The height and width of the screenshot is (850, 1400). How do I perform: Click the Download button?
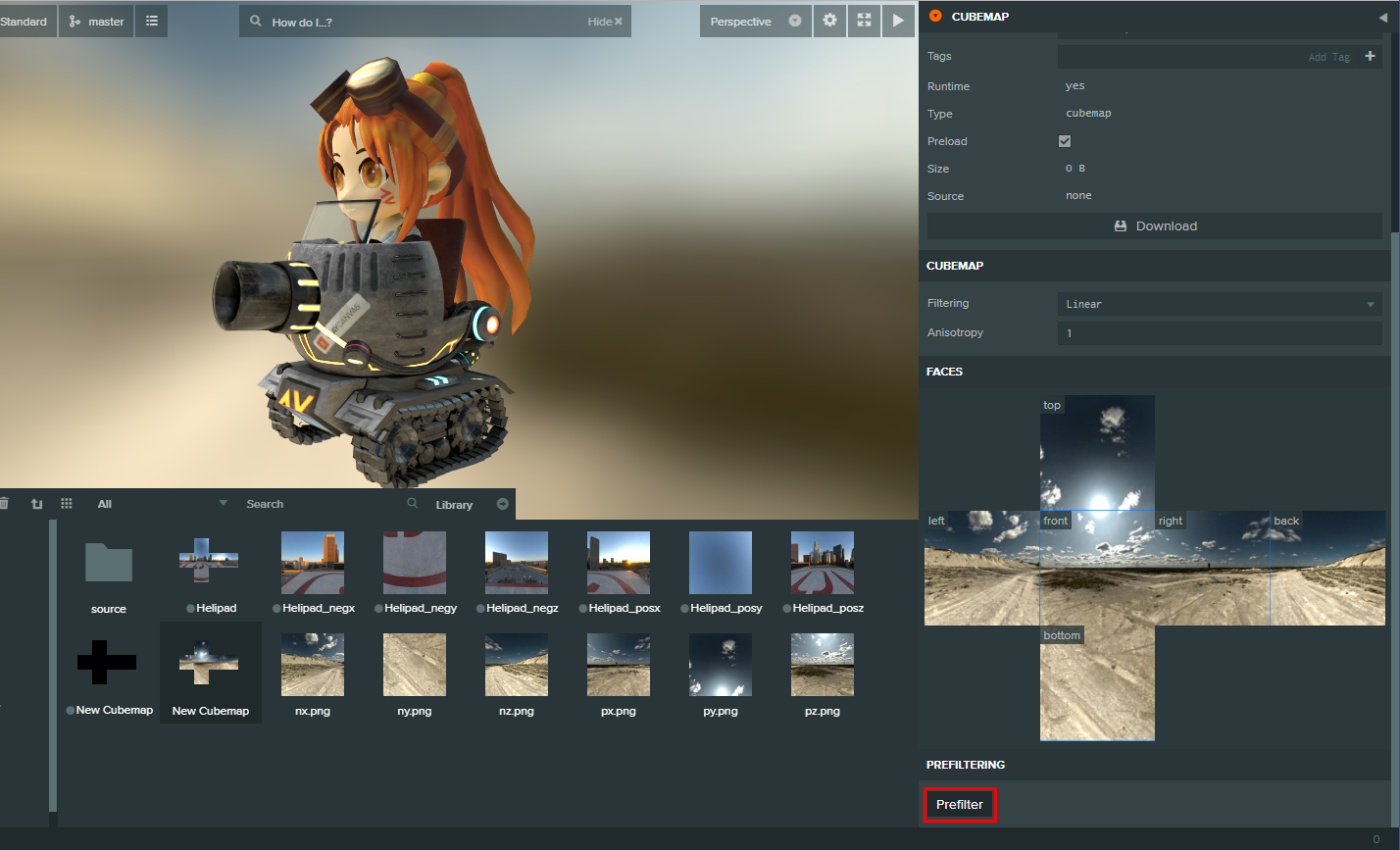(x=1155, y=226)
